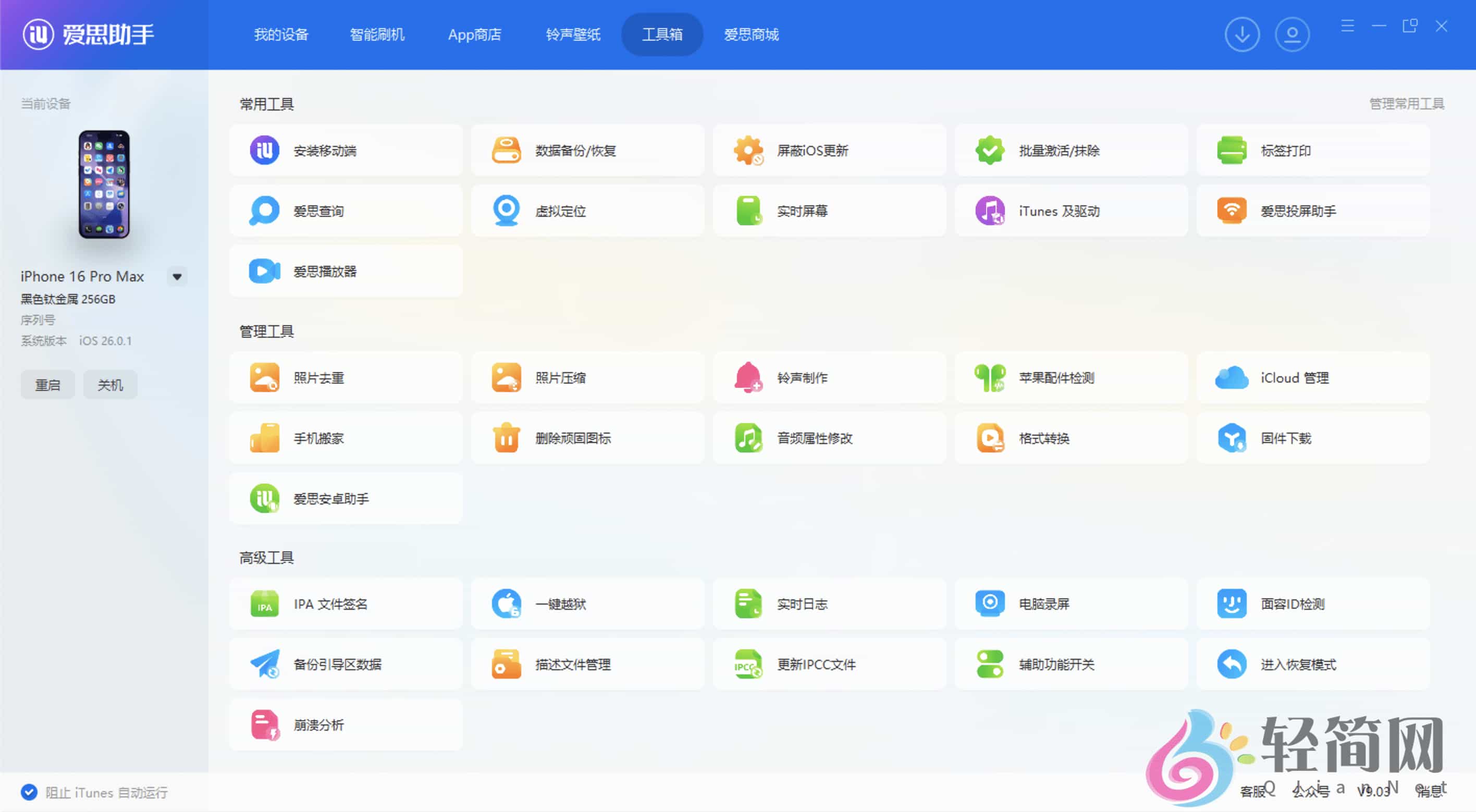Start the 实时屏幕 live screen tool
This screenshot has width=1476, height=812.
[829, 211]
